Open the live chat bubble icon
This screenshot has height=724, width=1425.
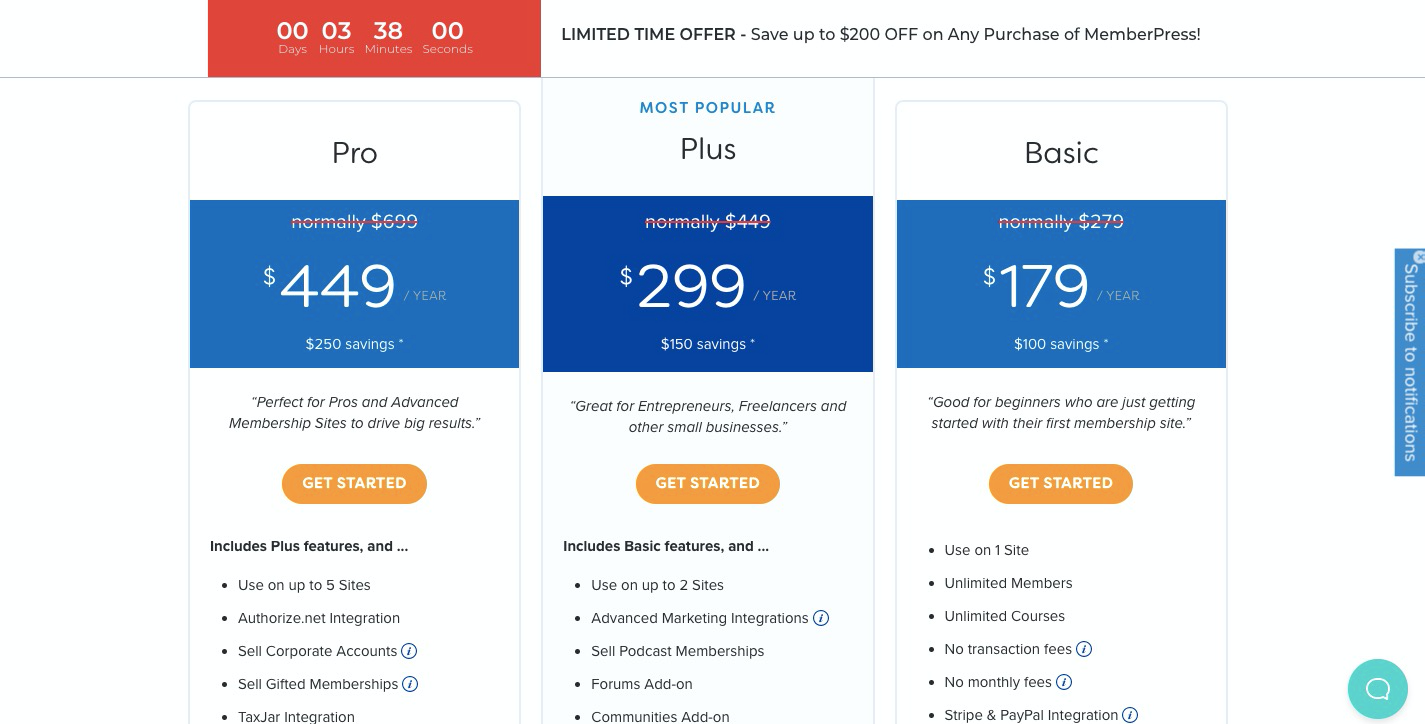pos(1378,688)
